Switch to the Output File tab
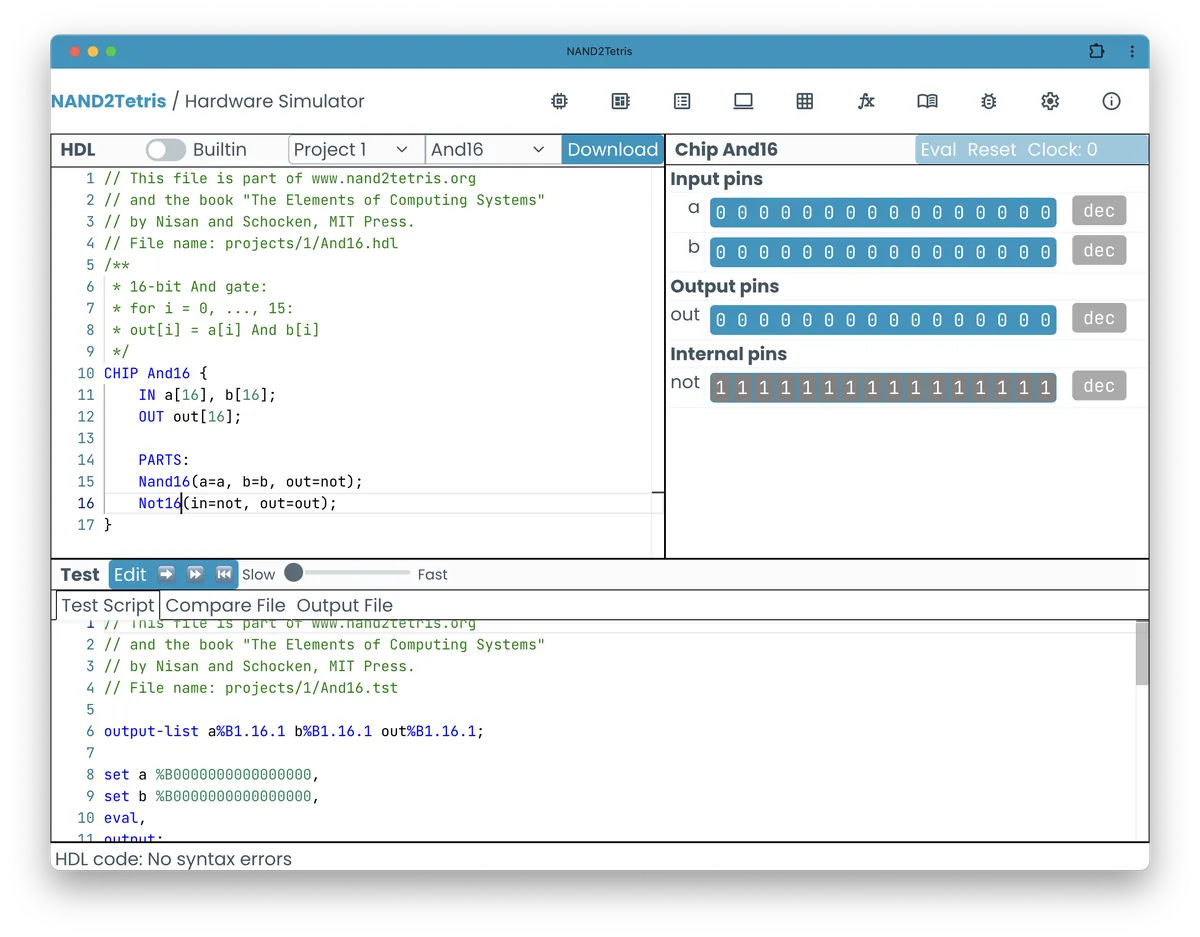This screenshot has width=1200, height=937. 345,605
